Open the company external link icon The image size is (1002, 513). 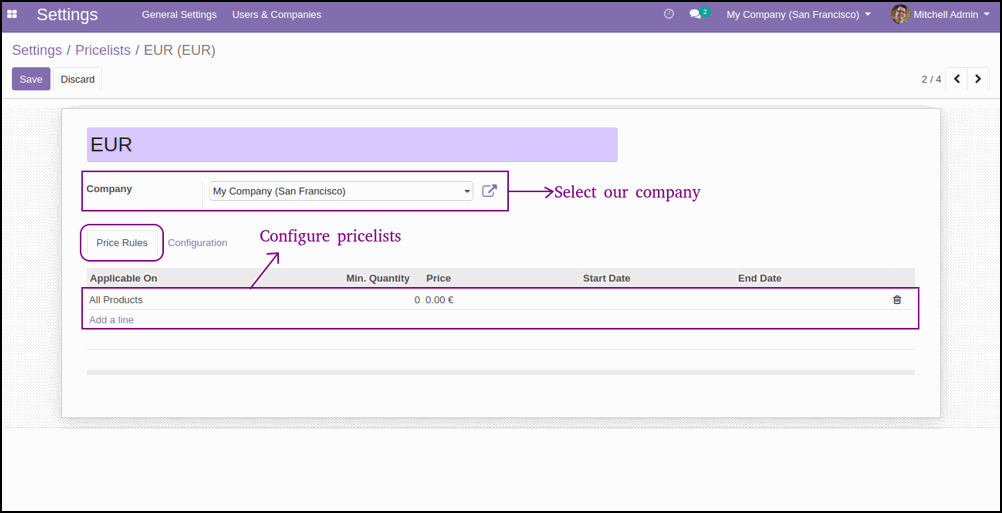(489, 190)
